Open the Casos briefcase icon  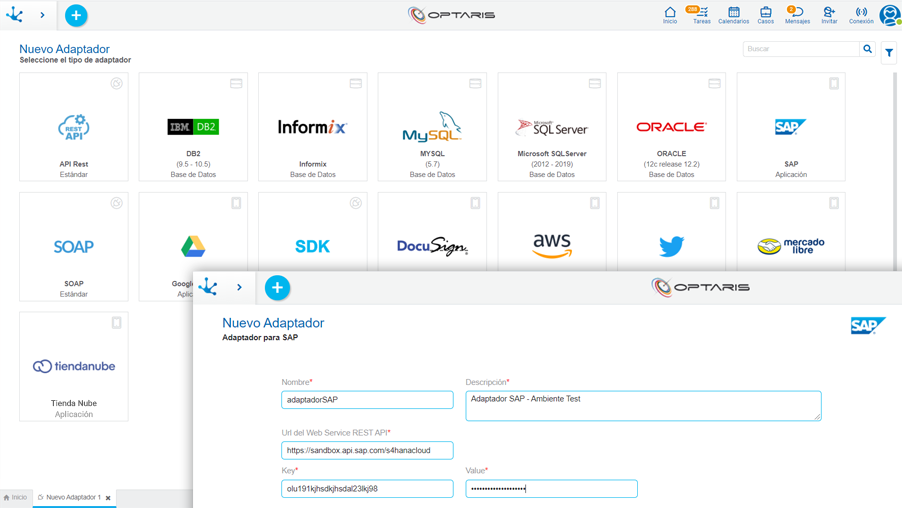point(765,15)
